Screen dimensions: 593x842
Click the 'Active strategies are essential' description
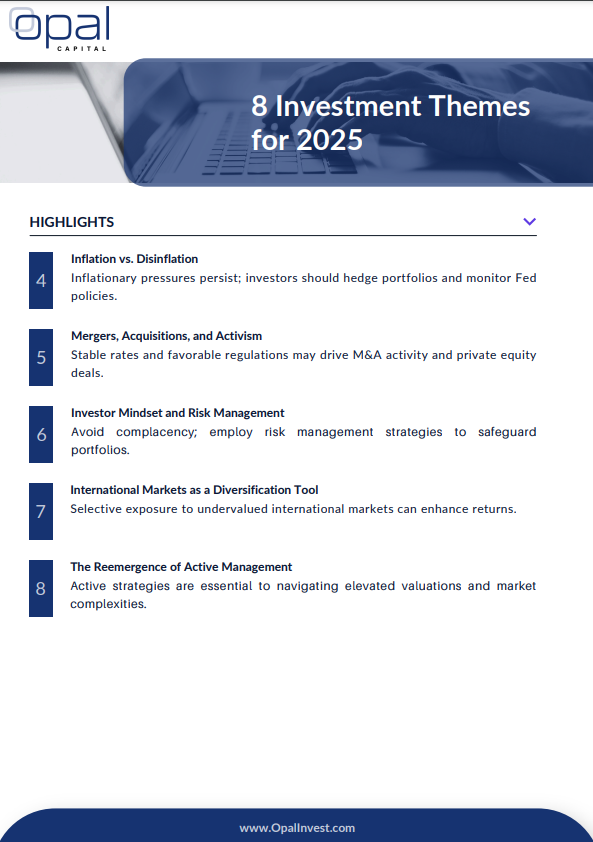[x=303, y=595]
